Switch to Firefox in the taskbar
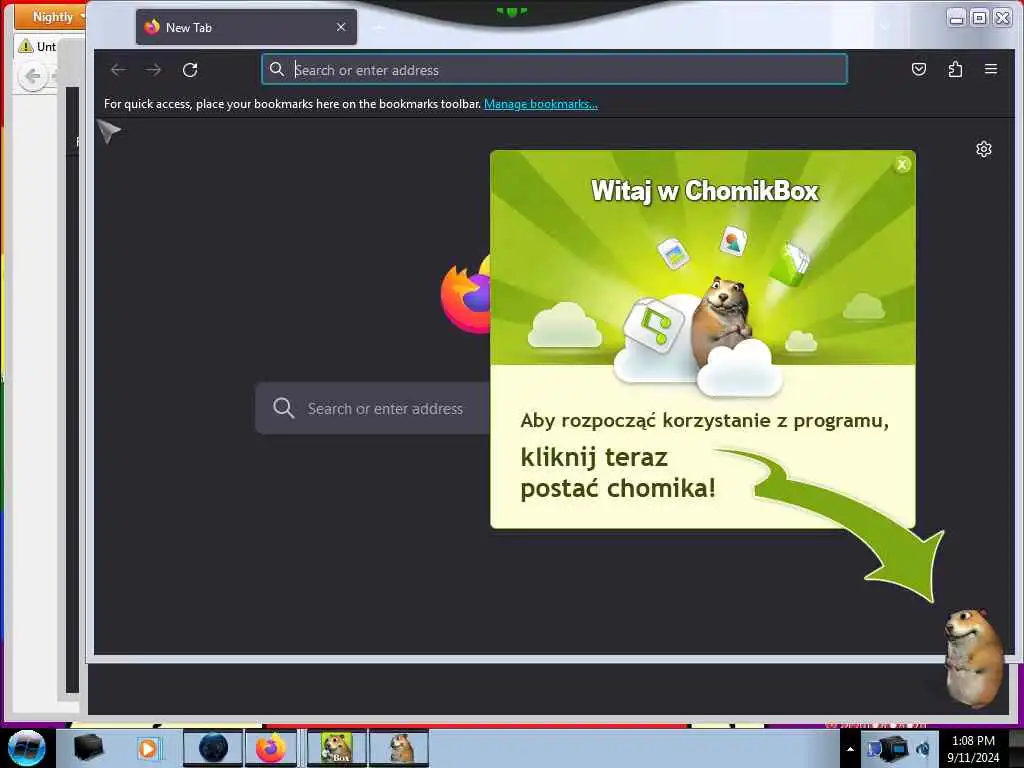Screen dimensions: 1024x768 [x=271, y=748]
